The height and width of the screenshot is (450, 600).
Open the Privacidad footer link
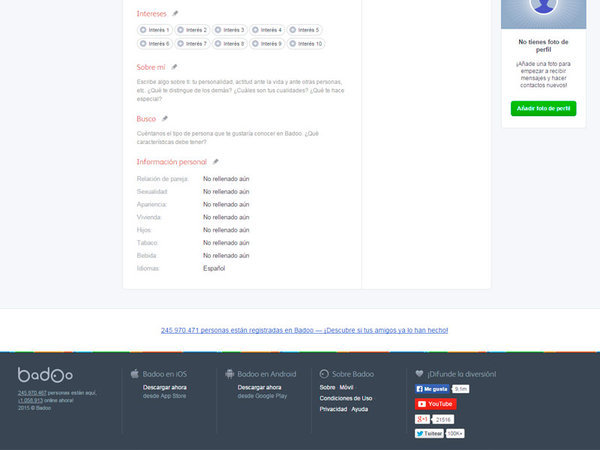pos(333,409)
